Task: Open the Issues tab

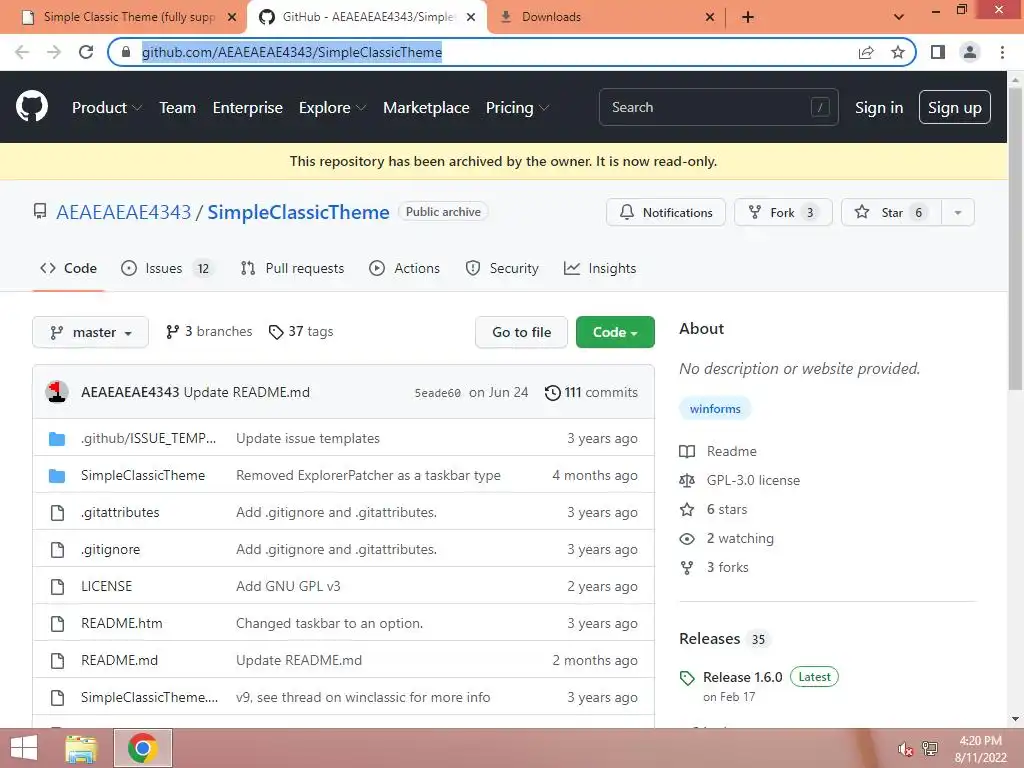Action: point(167,268)
